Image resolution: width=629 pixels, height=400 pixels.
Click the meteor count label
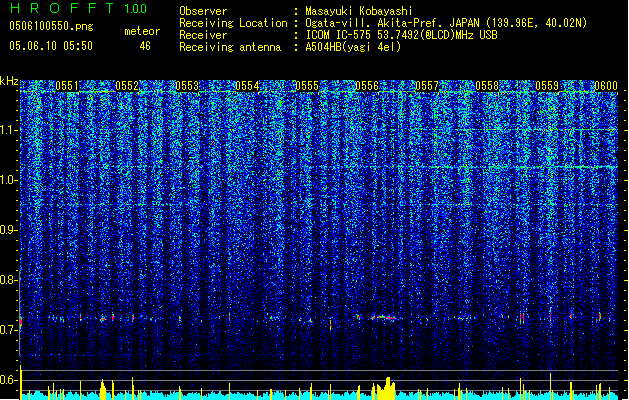click(x=142, y=31)
